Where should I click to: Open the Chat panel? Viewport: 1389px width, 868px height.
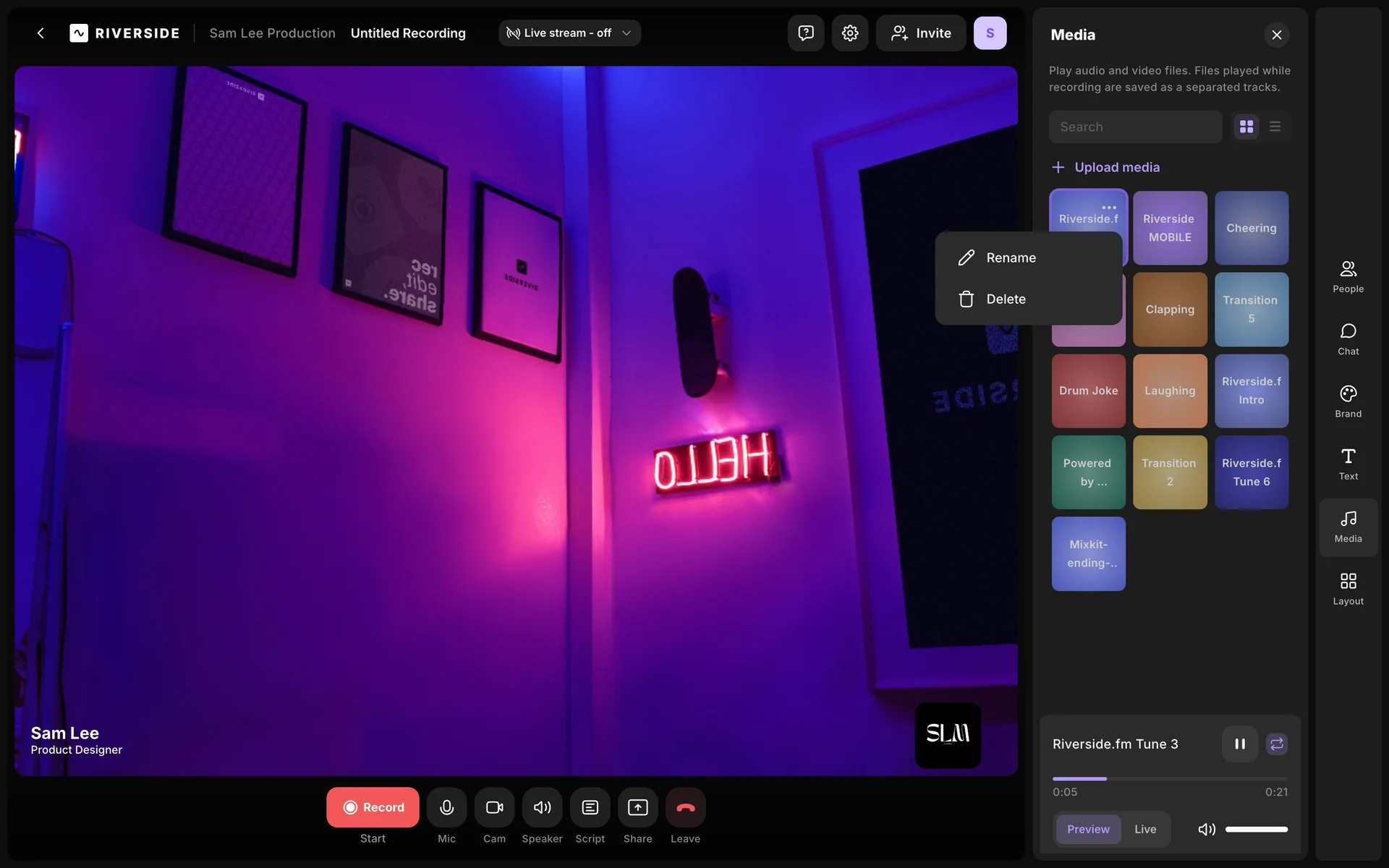click(x=1348, y=339)
